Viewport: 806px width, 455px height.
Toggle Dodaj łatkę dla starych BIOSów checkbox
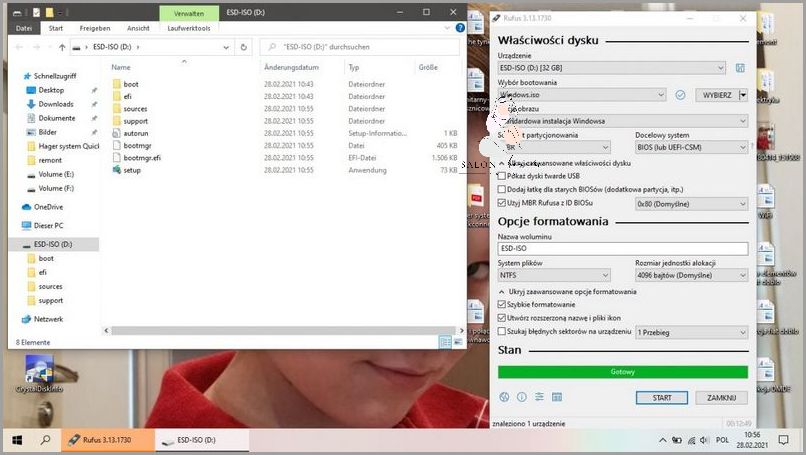coord(502,189)
